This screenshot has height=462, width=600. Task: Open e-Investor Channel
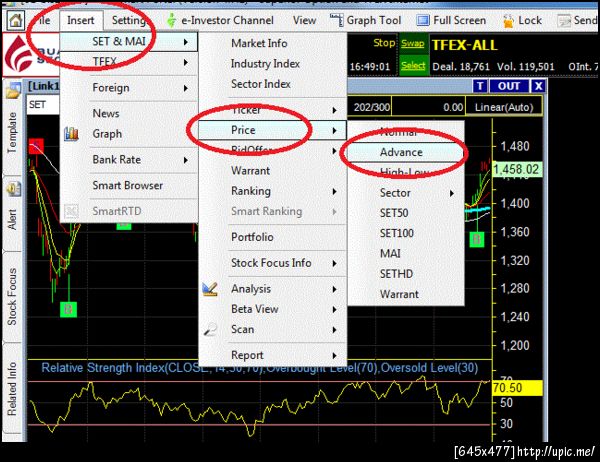pyautogui.click(x=227, y=20)
